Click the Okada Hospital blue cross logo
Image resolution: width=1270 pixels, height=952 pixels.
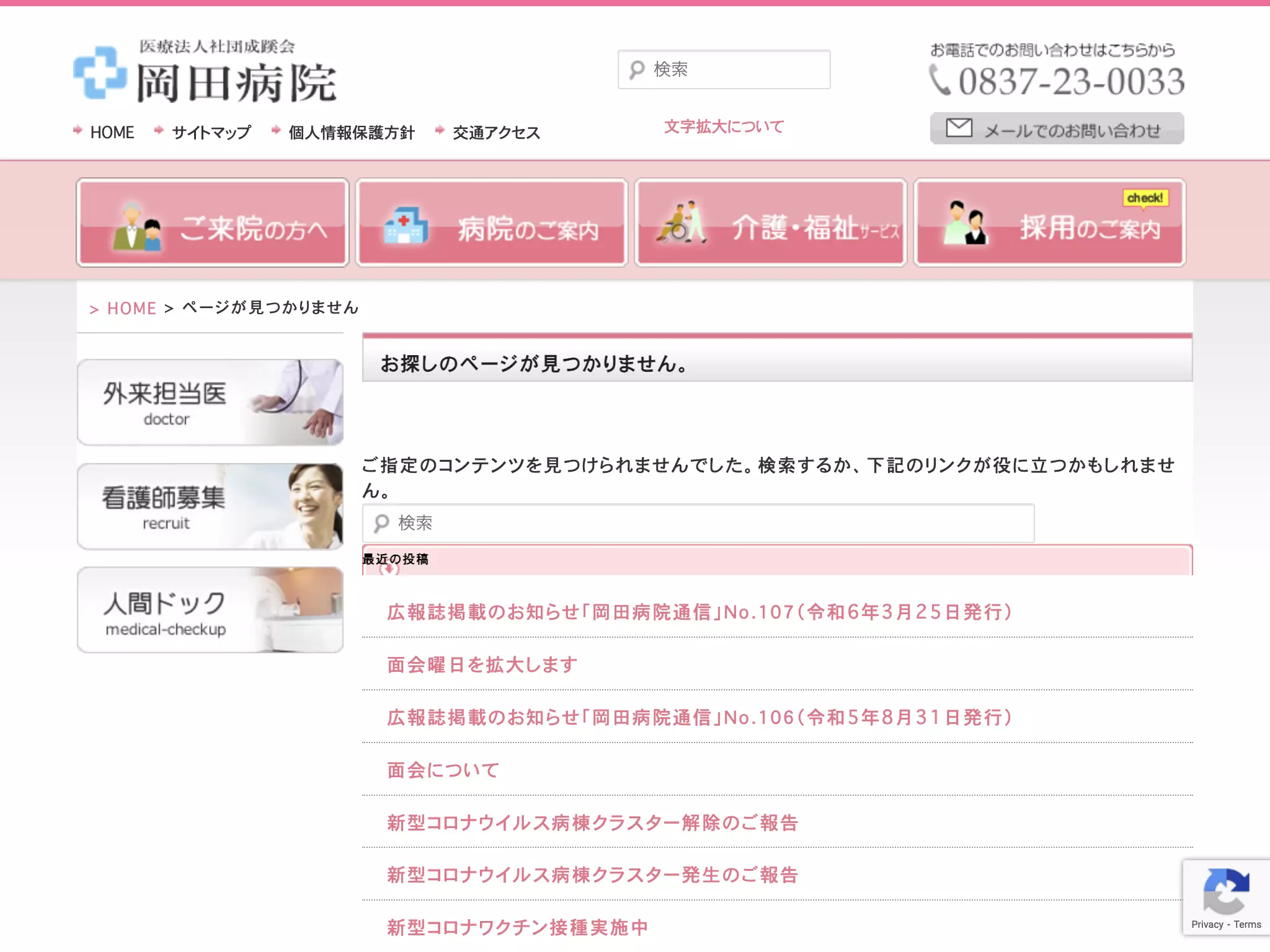[x=100, y=73]
